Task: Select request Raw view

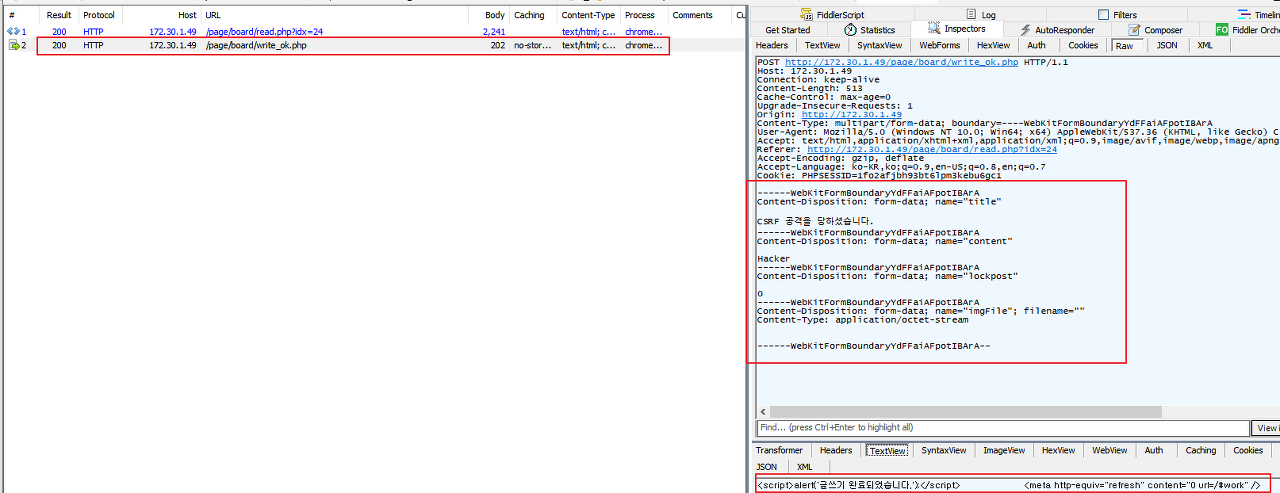Action: [1125, 46]
